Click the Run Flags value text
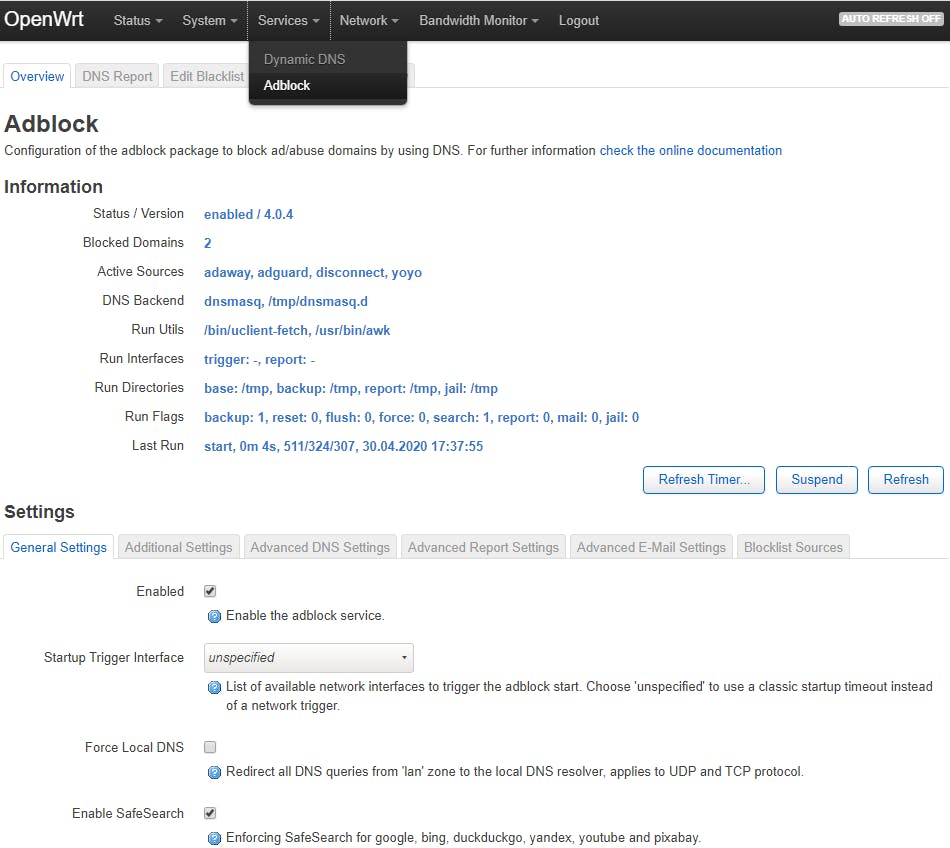Image resolution: width=950 pixels, height=848 pixels. pos(422,417)
